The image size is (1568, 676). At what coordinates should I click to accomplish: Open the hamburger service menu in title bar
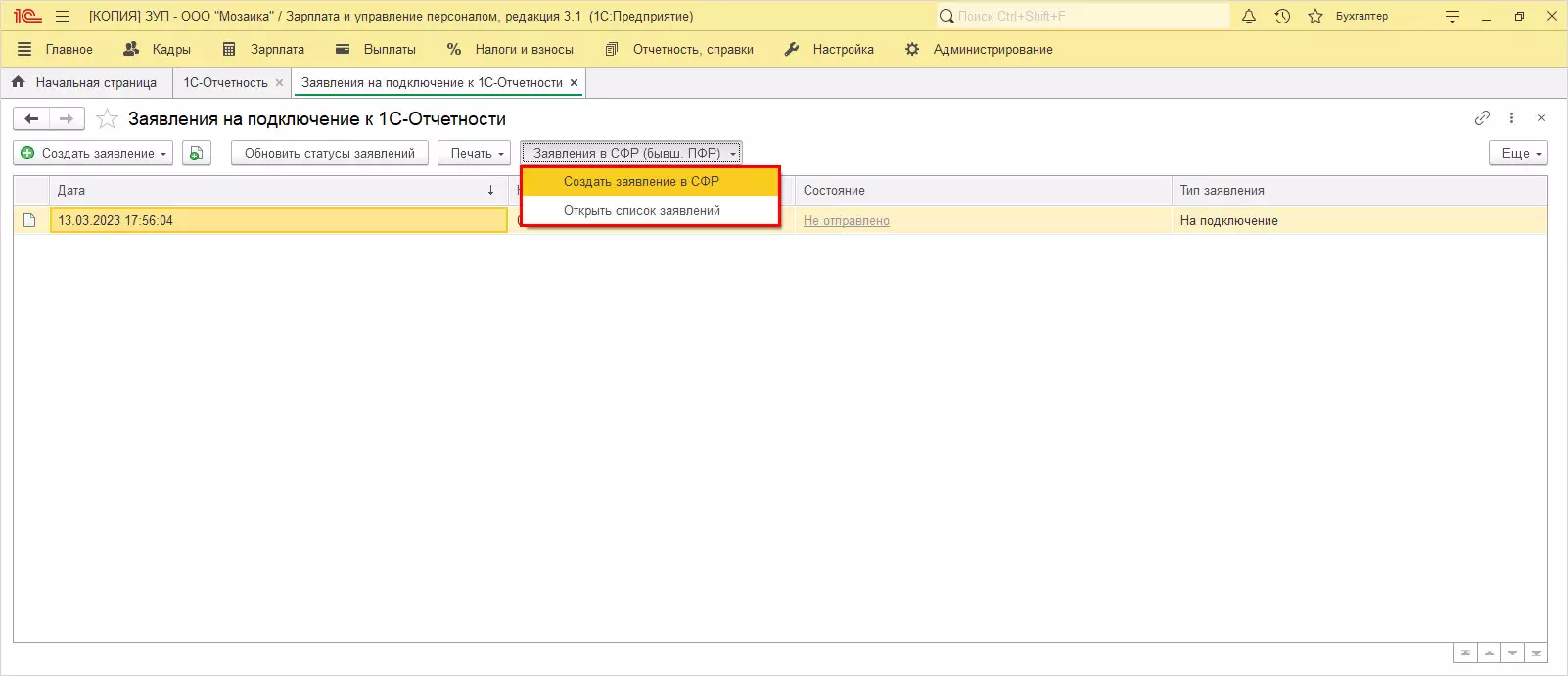[x=63, y=16]
